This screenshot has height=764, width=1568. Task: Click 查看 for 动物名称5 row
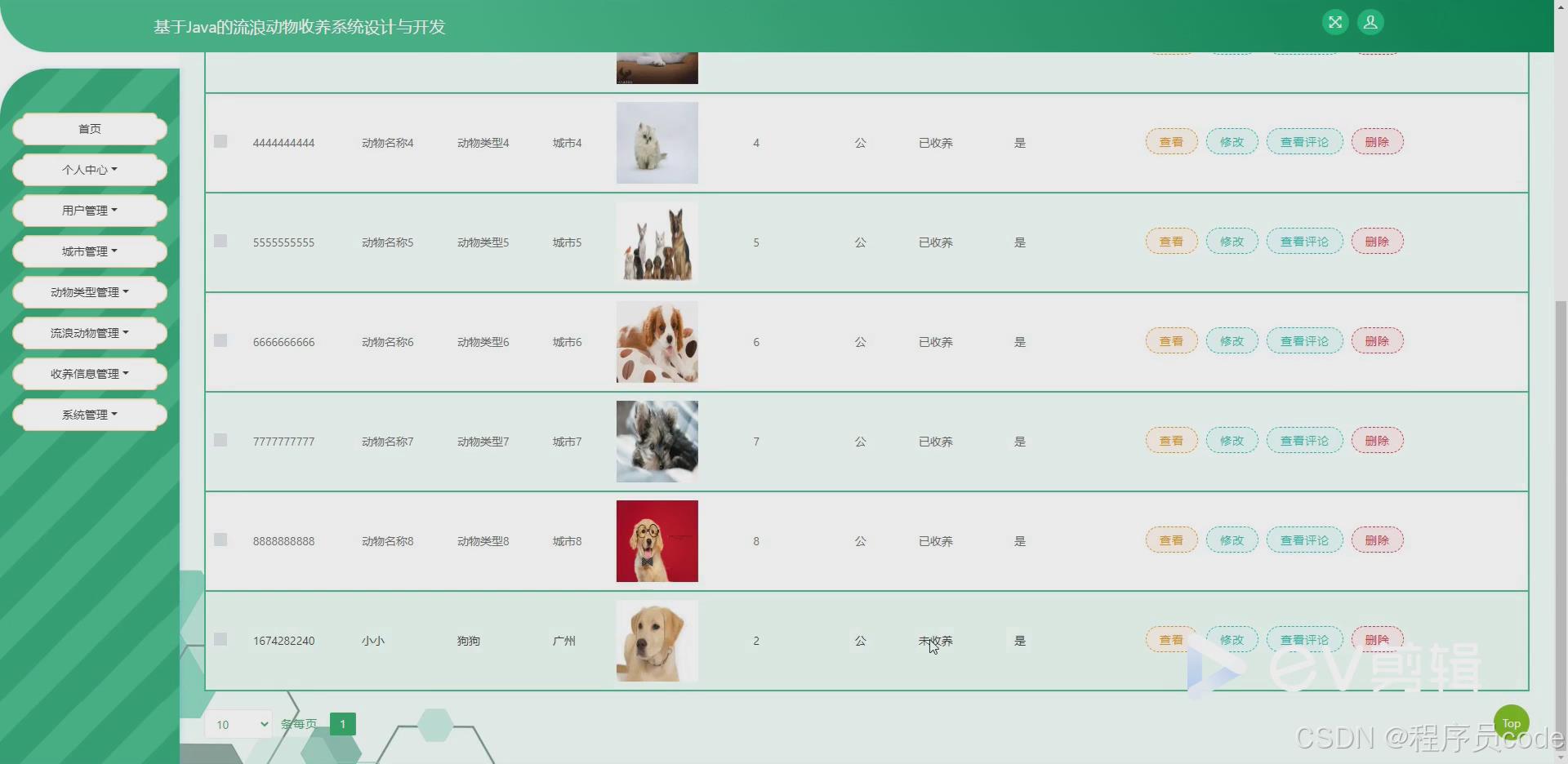tap(1171, 242)
